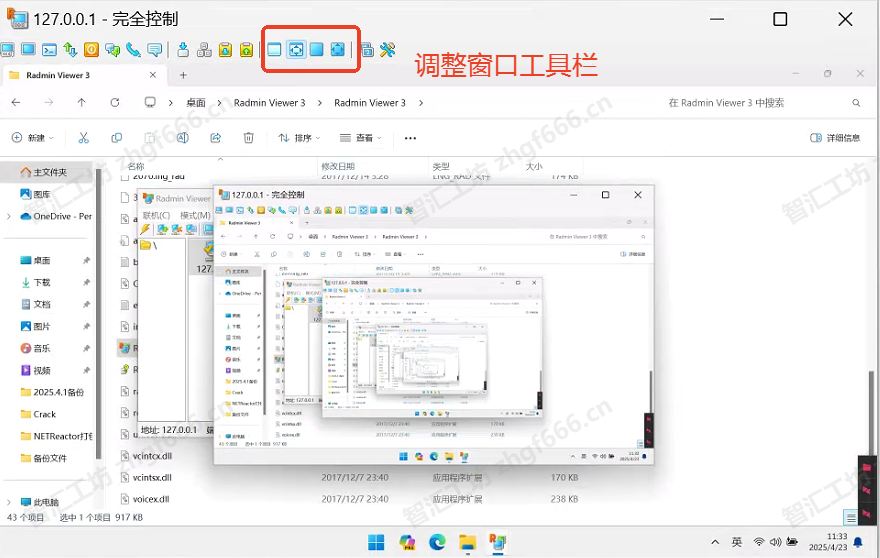Open the 新建 dropdown menu
This screenshot has height=558, width=880.
pyautogui.click(x=33, y=138)
